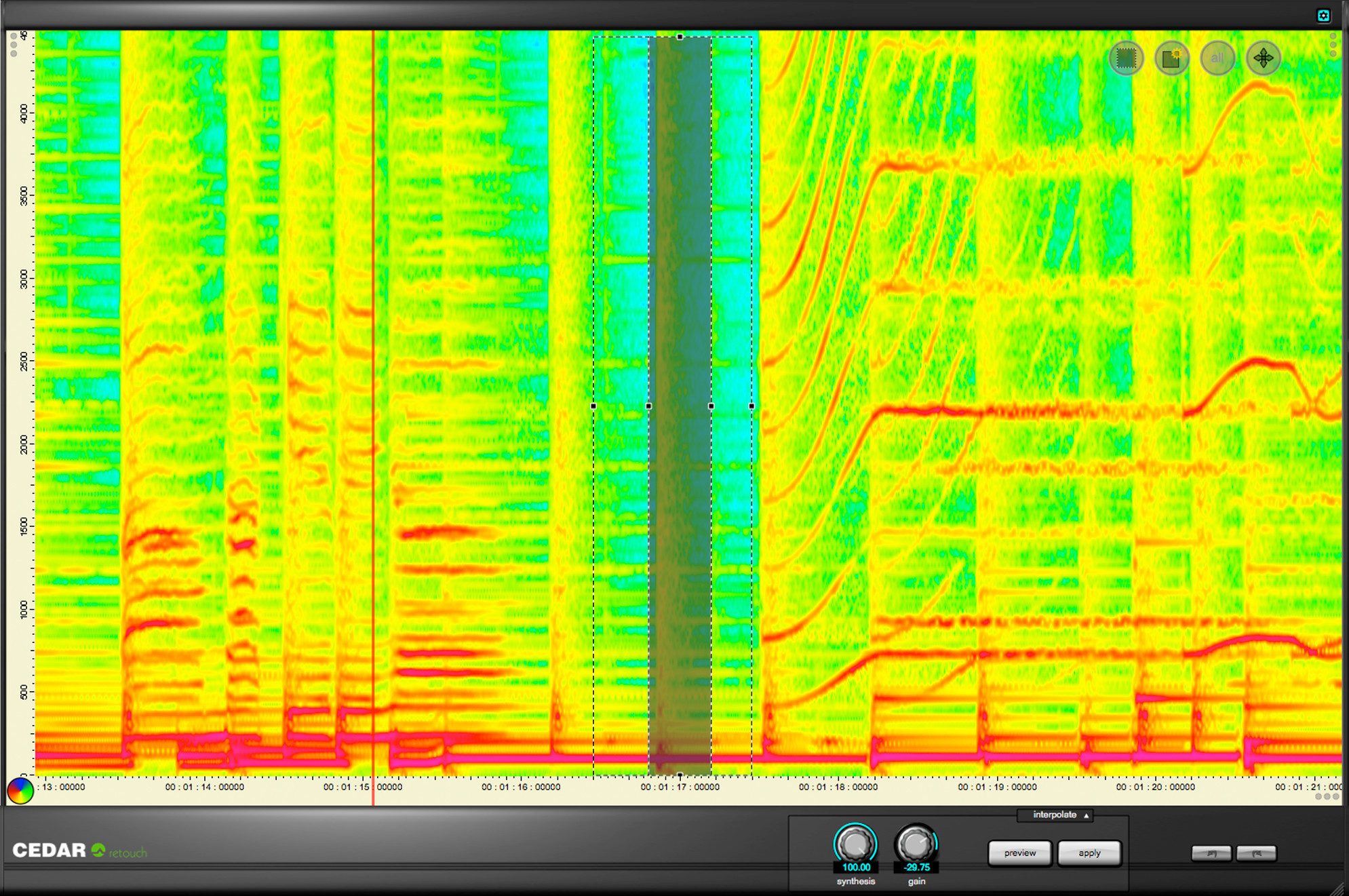Viewport: 1349px width, 896px height.
Task: Click the outer right edge handle of the selection
Action: (751, 406)
